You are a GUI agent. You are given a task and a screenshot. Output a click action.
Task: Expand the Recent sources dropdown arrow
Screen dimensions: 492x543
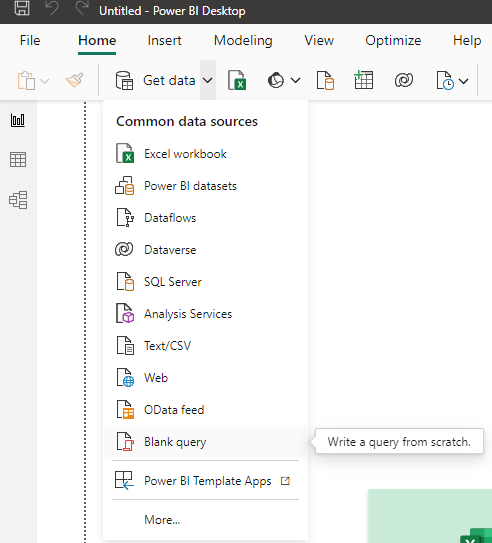(464, 81)
